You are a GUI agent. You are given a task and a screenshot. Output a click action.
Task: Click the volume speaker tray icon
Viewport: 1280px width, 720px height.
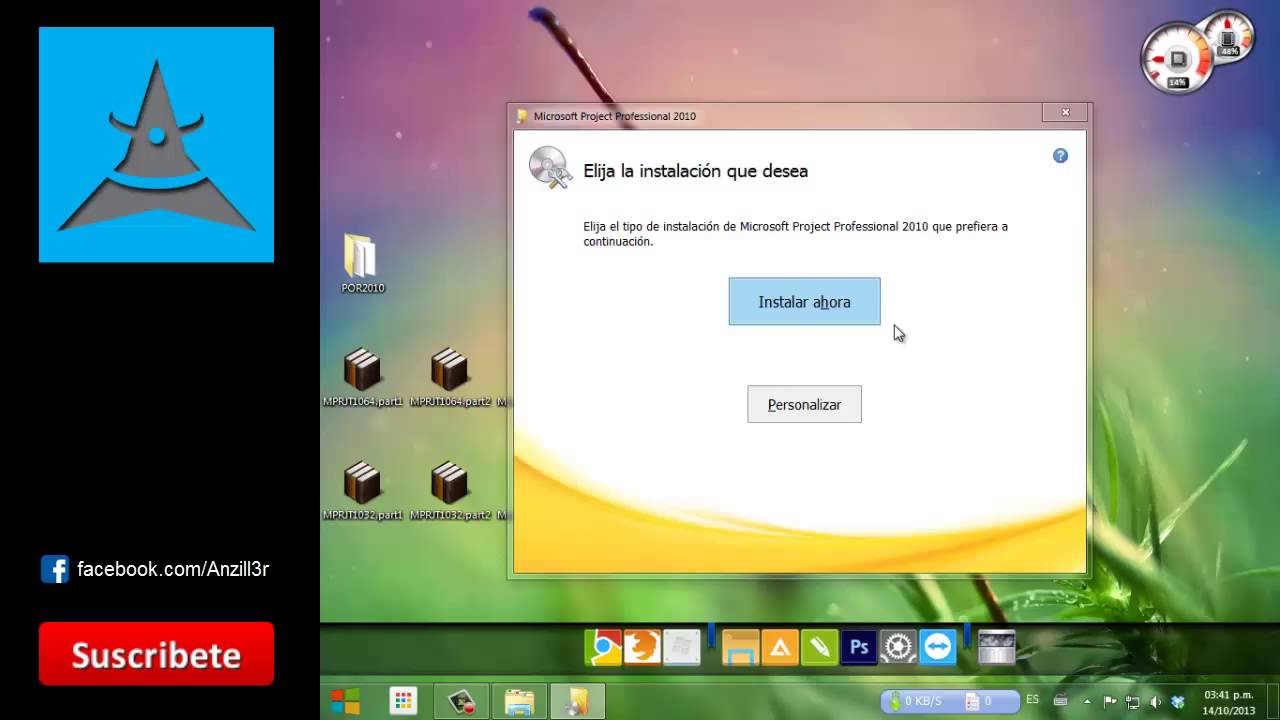(x=1156, y=701)
